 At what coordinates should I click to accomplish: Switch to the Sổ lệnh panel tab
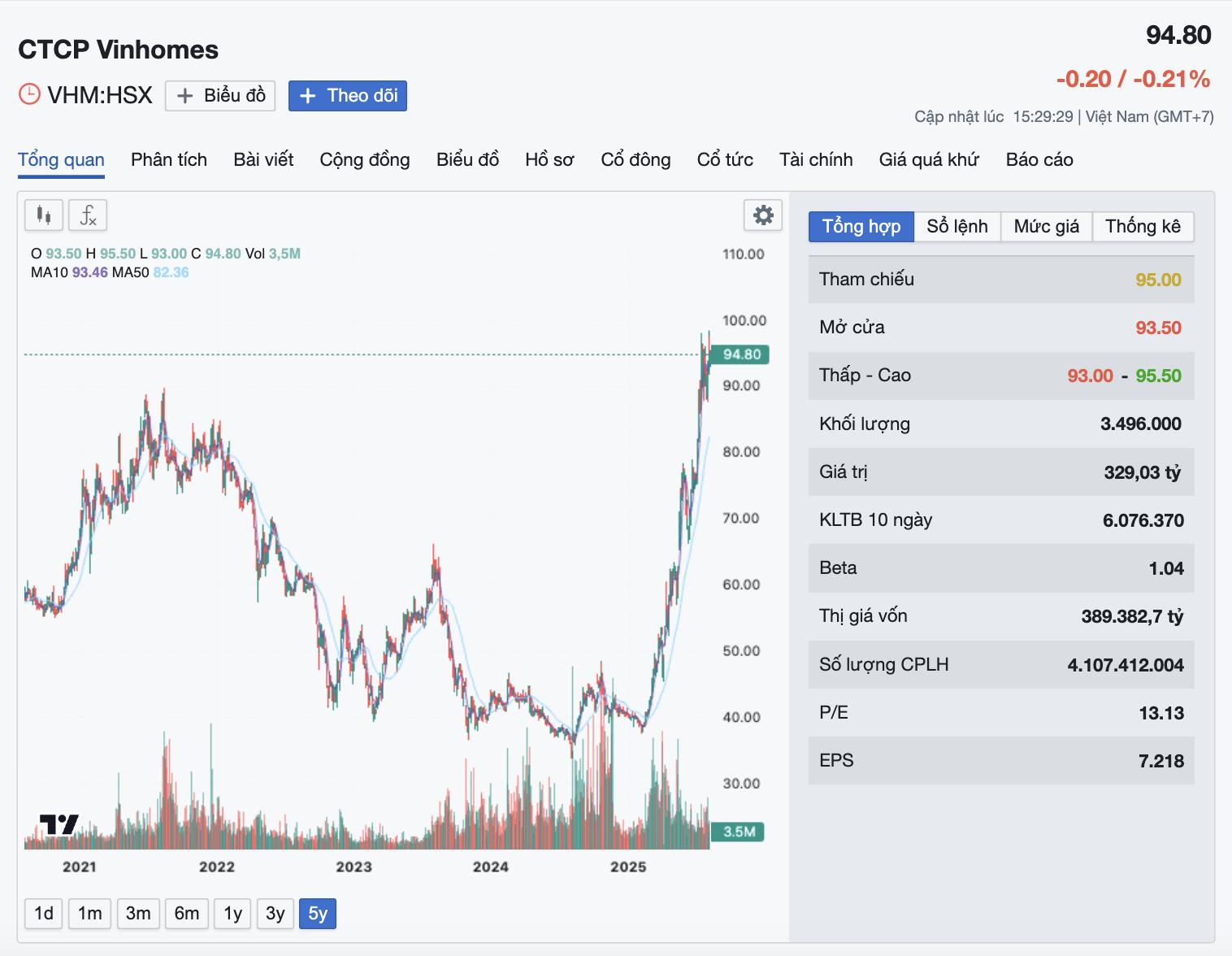(x=957, y=227)
